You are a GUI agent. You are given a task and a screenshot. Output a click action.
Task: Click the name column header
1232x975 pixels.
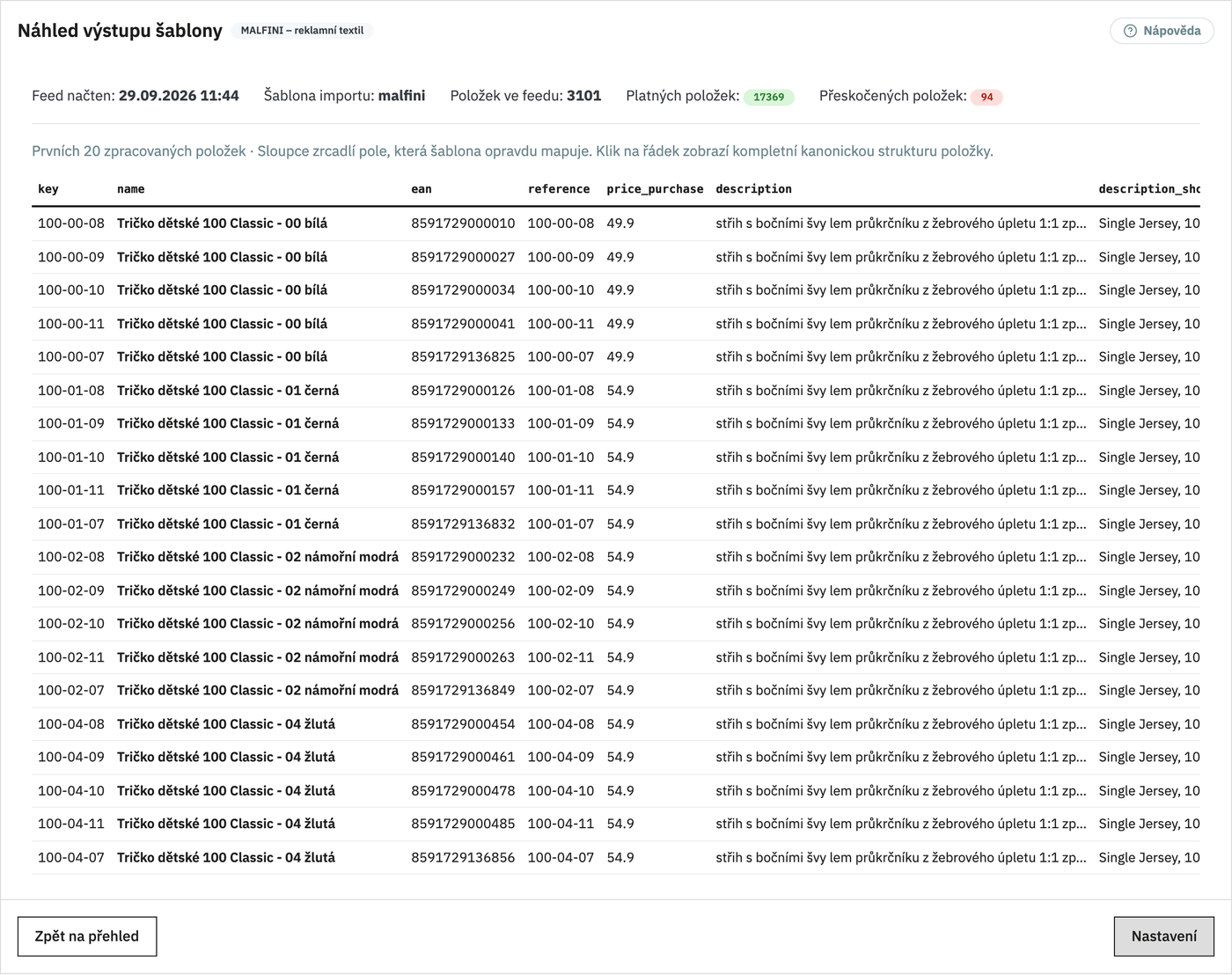pyautogui.click(x=130, y=189)
